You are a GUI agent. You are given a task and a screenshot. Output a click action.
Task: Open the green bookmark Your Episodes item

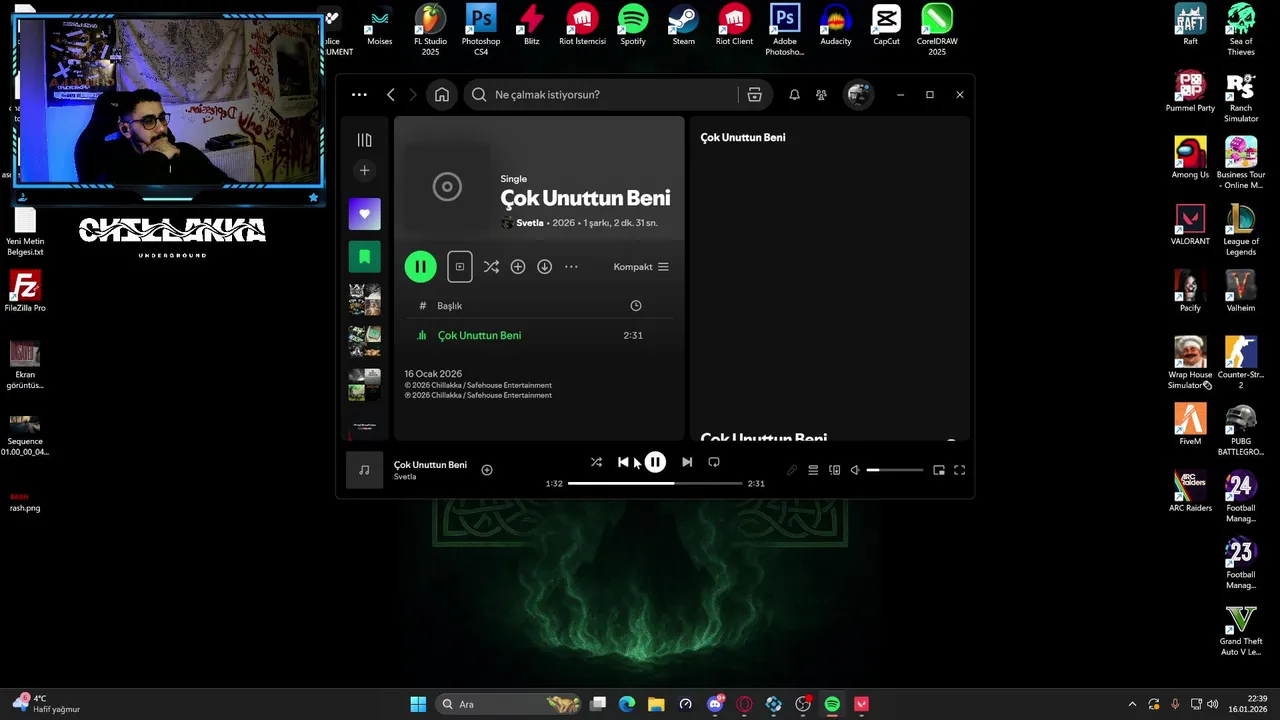click(364, 257)
